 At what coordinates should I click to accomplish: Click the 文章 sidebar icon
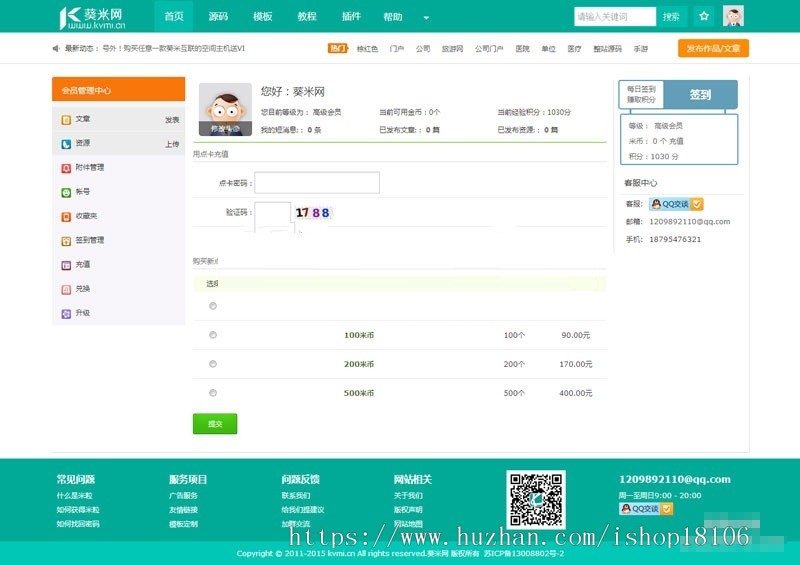[x=66, y=119]
